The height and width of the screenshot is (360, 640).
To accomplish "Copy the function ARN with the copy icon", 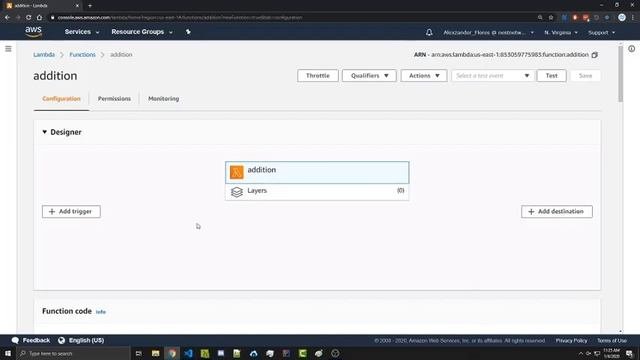I will tap(595, 55).
